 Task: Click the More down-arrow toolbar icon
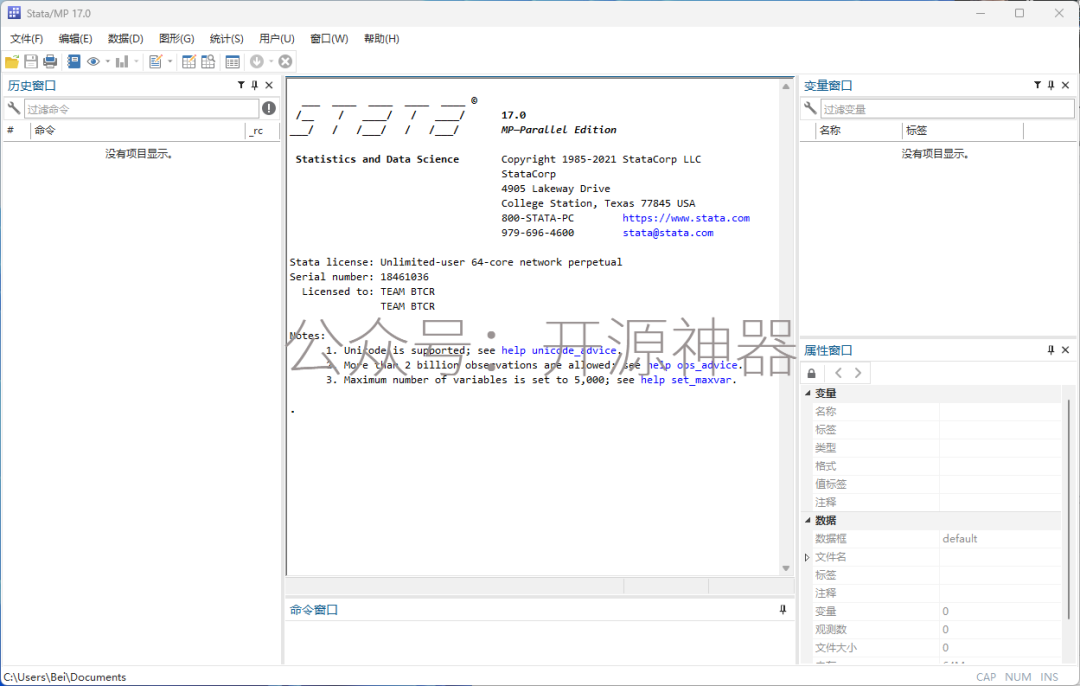pyautogui.click(x=257, y=62)
